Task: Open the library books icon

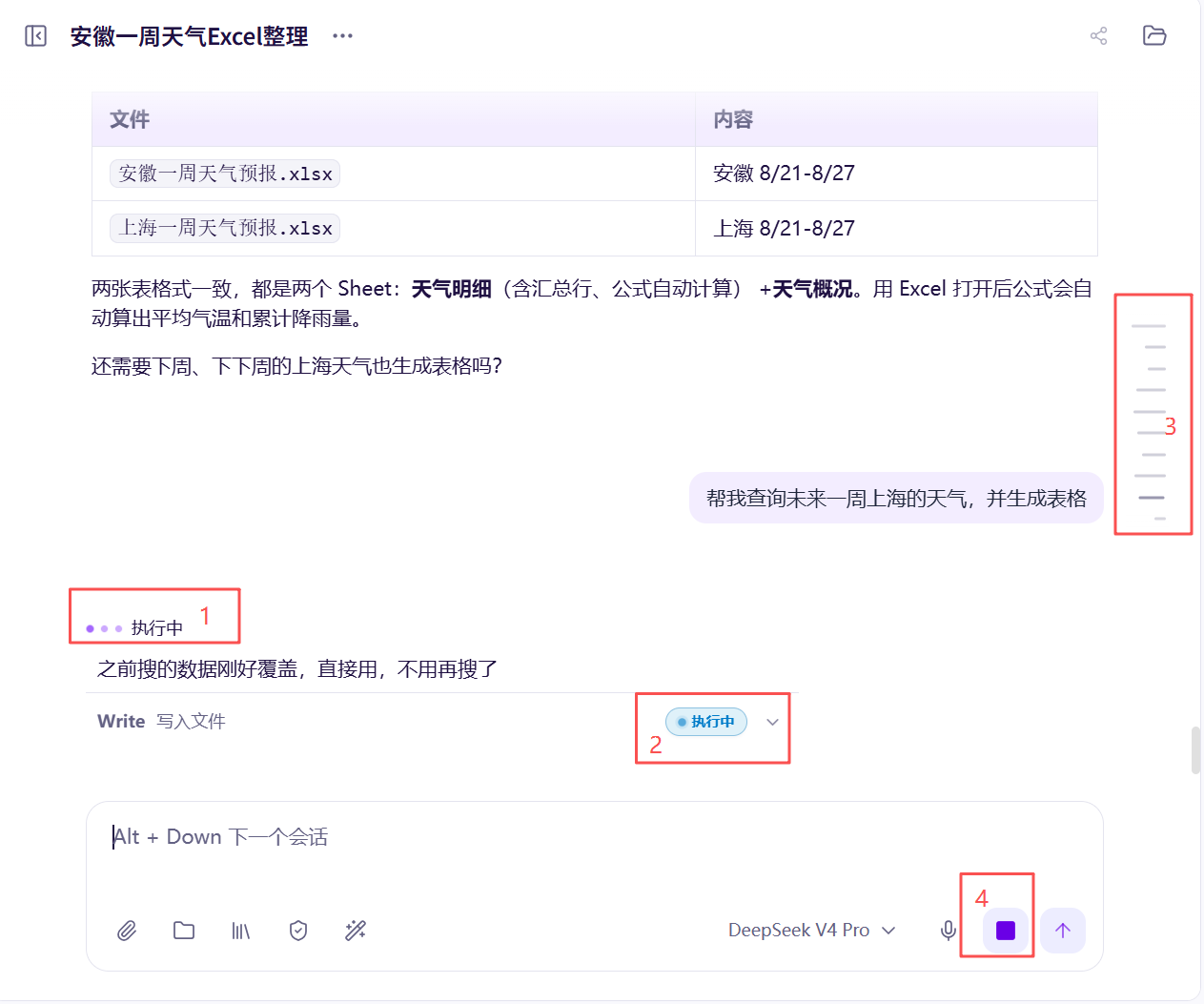Action: tap(241, 931)
